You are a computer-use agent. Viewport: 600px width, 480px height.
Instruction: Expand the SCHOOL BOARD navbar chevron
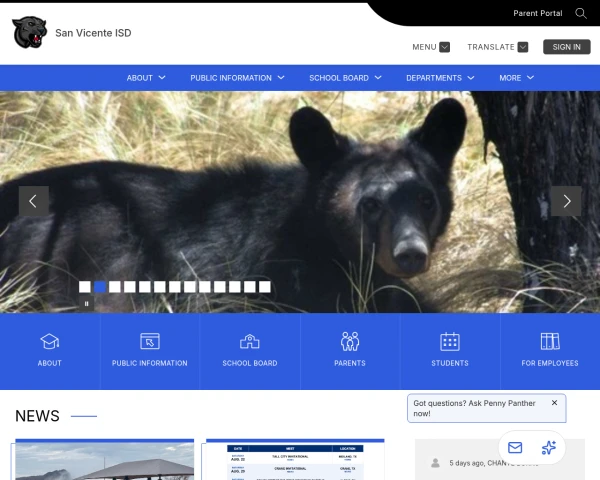(378, 78)
